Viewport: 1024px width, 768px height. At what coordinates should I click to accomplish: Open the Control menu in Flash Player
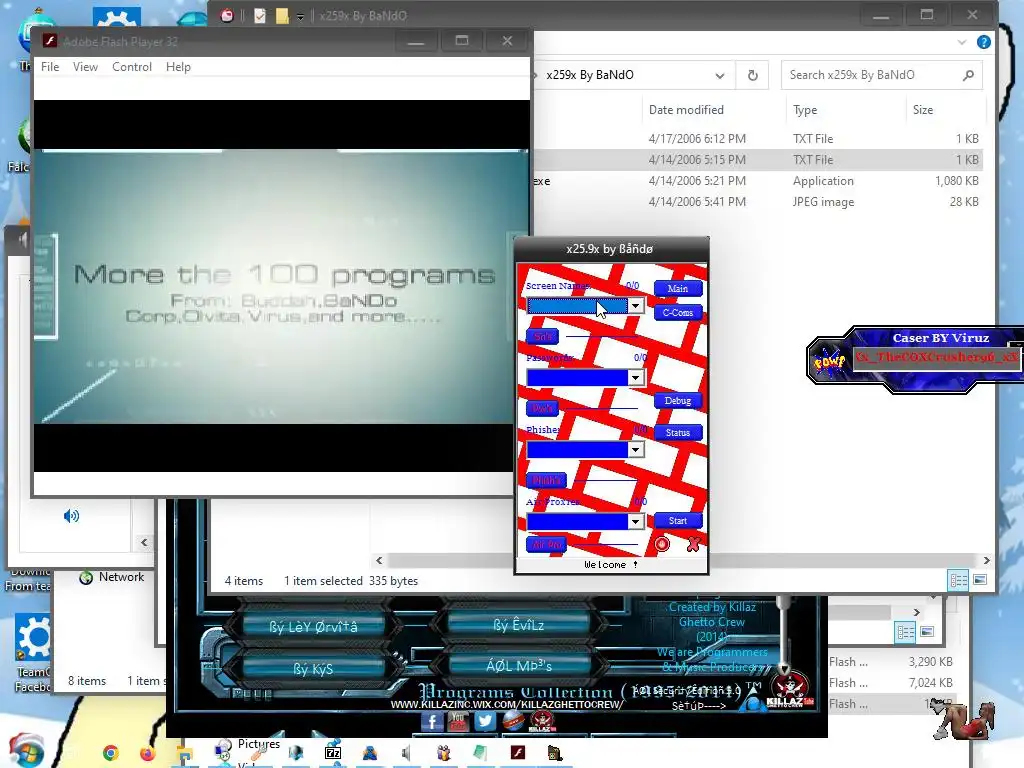coord(132,67)
